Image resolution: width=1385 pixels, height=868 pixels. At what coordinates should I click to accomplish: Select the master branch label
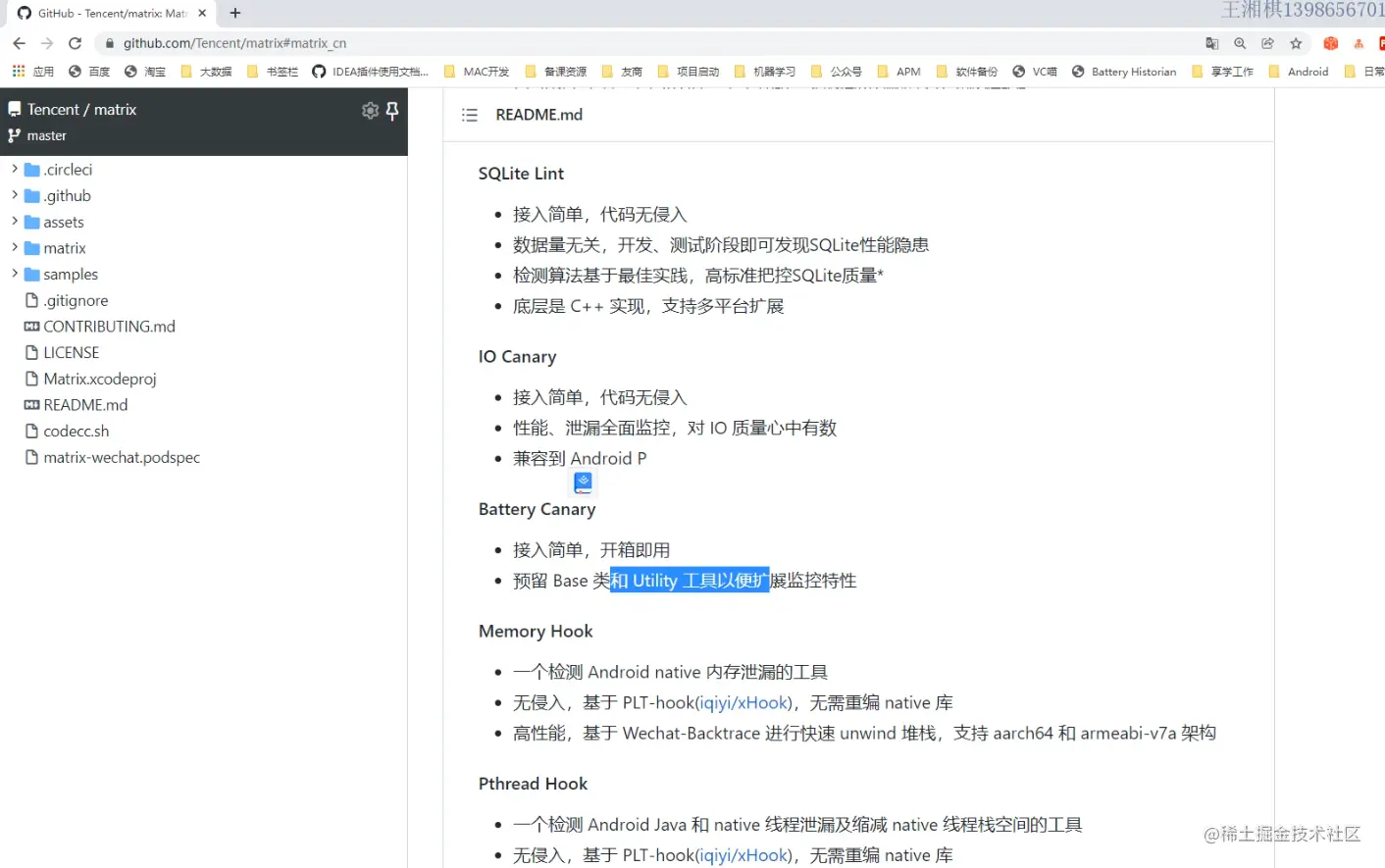click(47, 136)
